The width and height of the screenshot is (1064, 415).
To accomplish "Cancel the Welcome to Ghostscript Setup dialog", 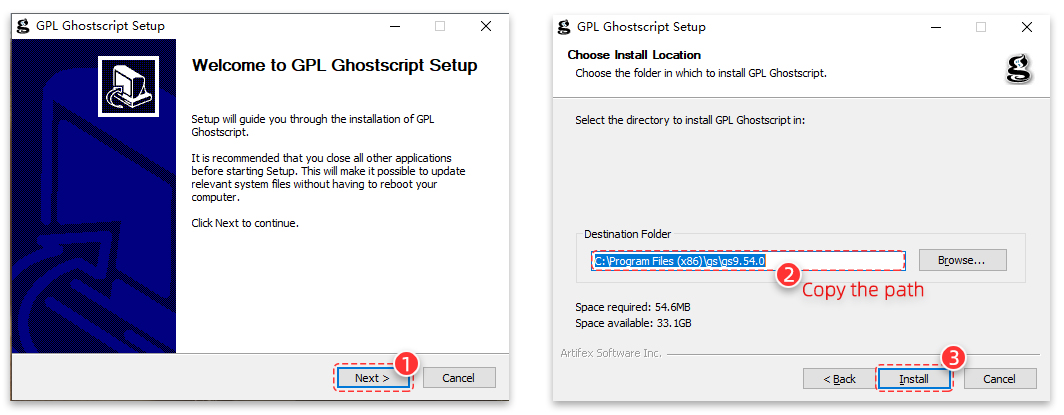I will click(459, 378).
